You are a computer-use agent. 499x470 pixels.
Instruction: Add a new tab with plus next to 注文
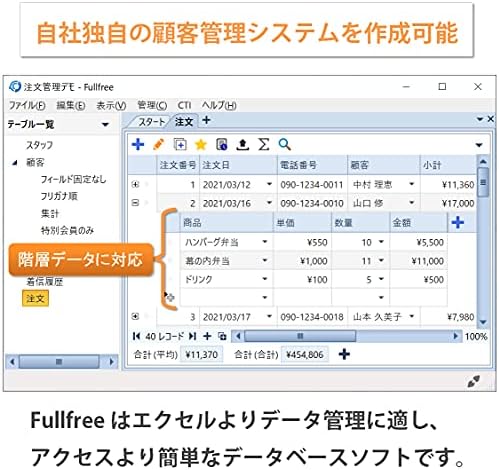(206, 120)
